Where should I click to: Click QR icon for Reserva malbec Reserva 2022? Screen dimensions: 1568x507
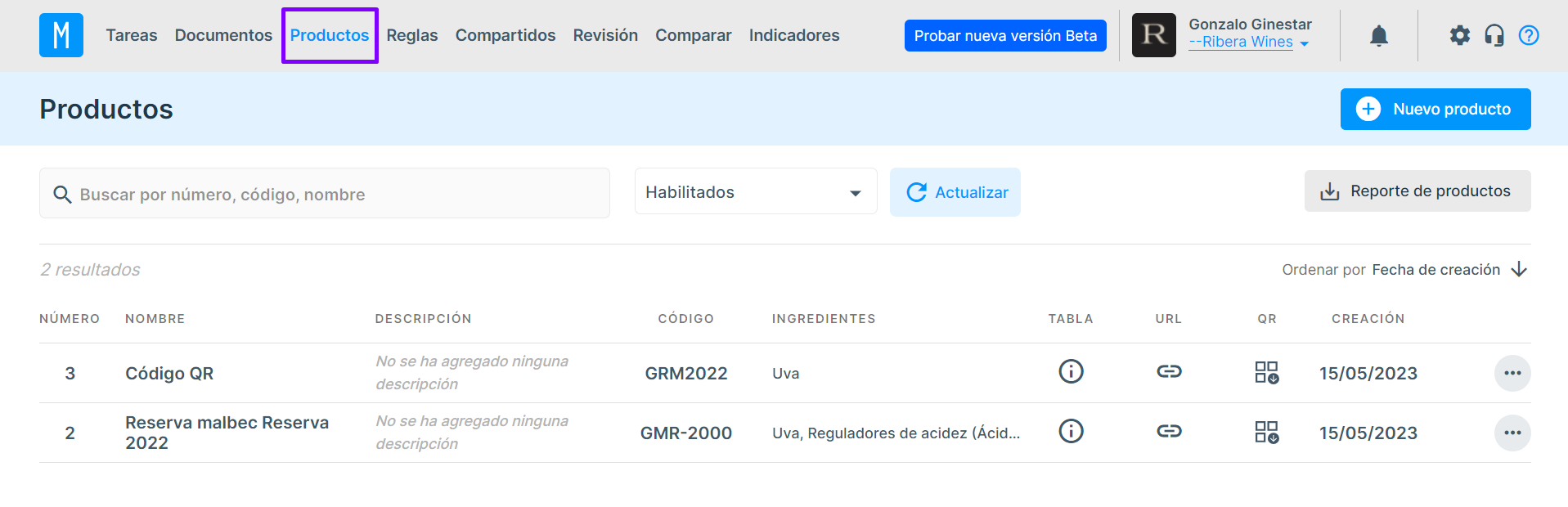[1266, 433]
